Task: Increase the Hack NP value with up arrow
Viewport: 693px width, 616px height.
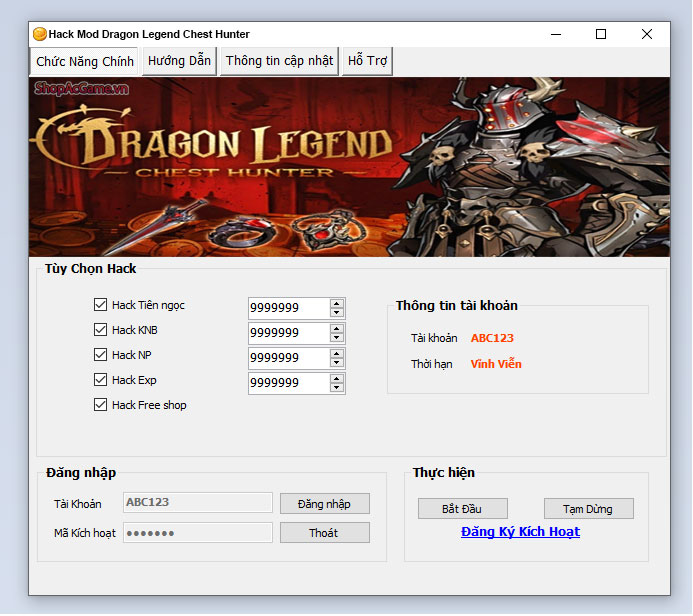Action: [x=337, y=354]
